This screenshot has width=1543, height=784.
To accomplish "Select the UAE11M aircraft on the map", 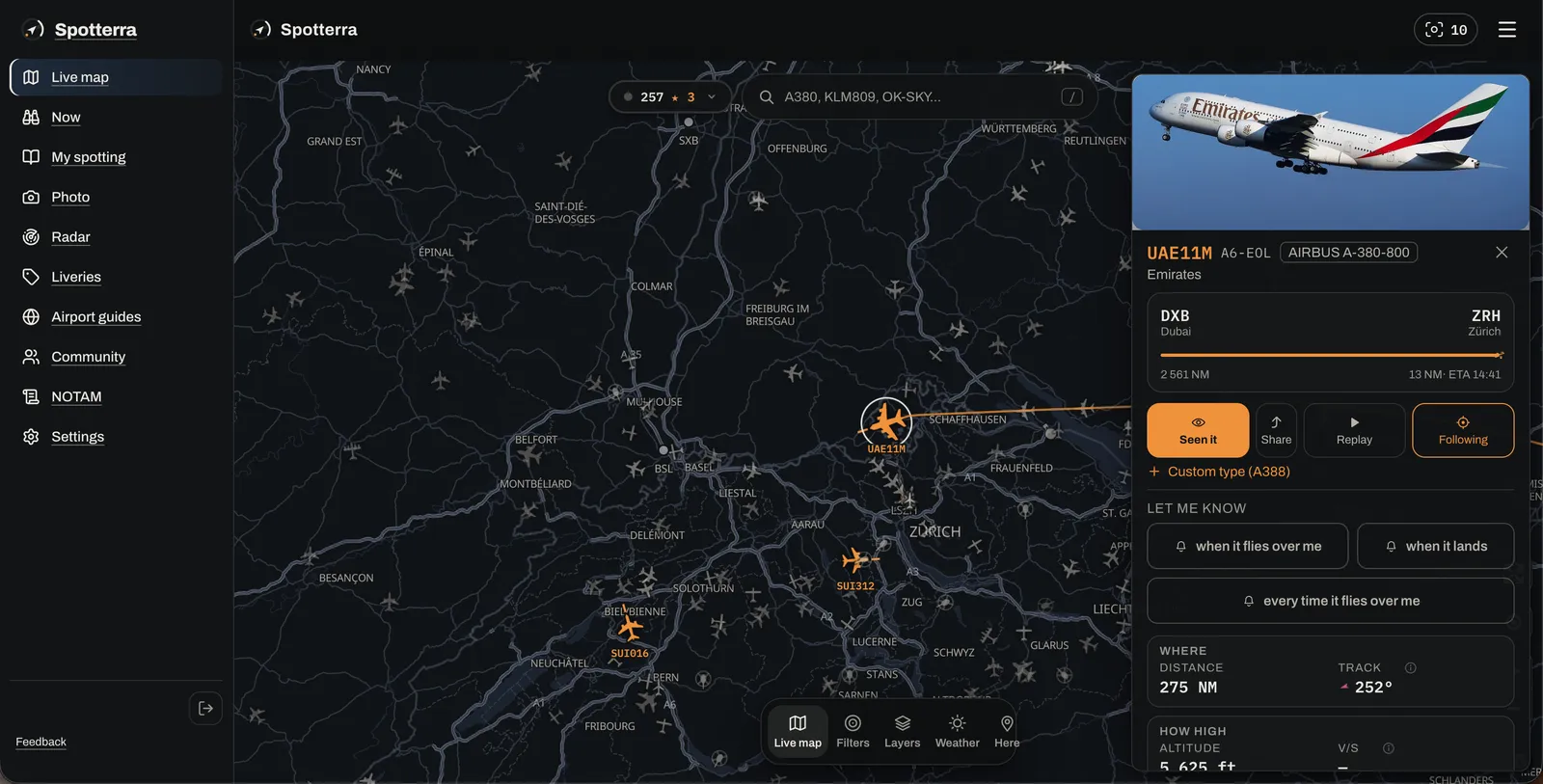I will tap(886, 422).
